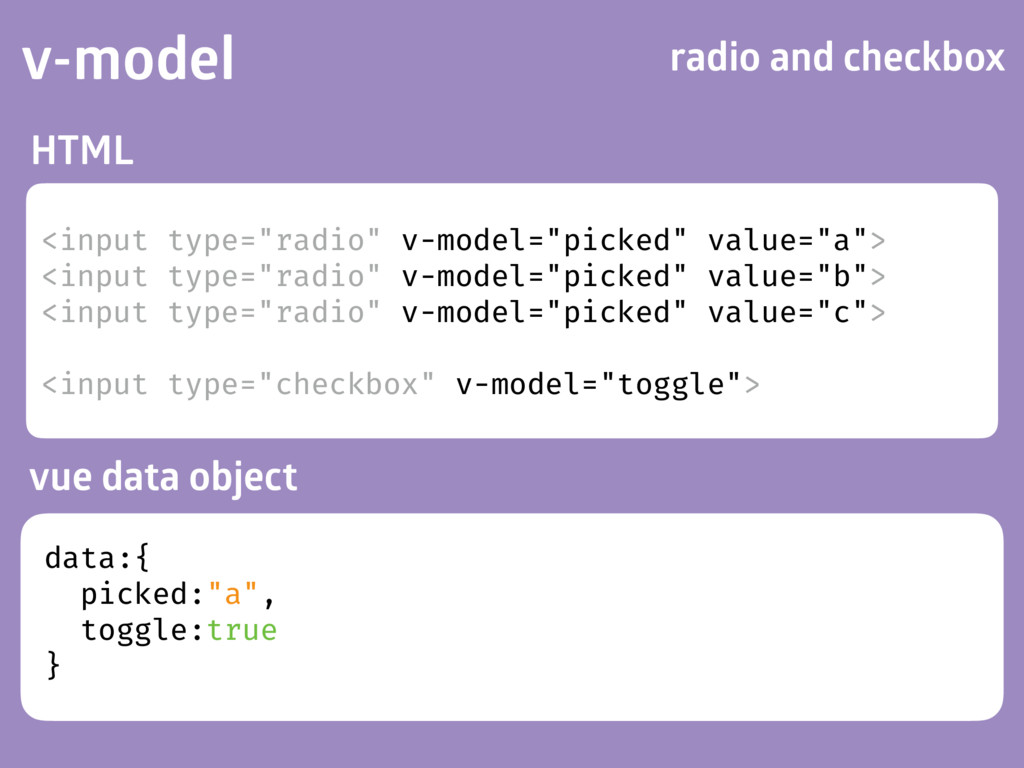Click value="b" in the second line
The height and width of the screenshot is (768, 1024).
pyautogui.click(x=788, y=276)
